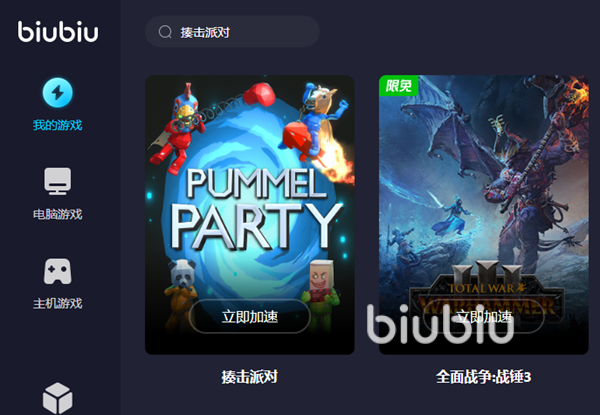Click the red boxing glove artwork
This screenshot has height=415, width=600.
tap(259, 94)
